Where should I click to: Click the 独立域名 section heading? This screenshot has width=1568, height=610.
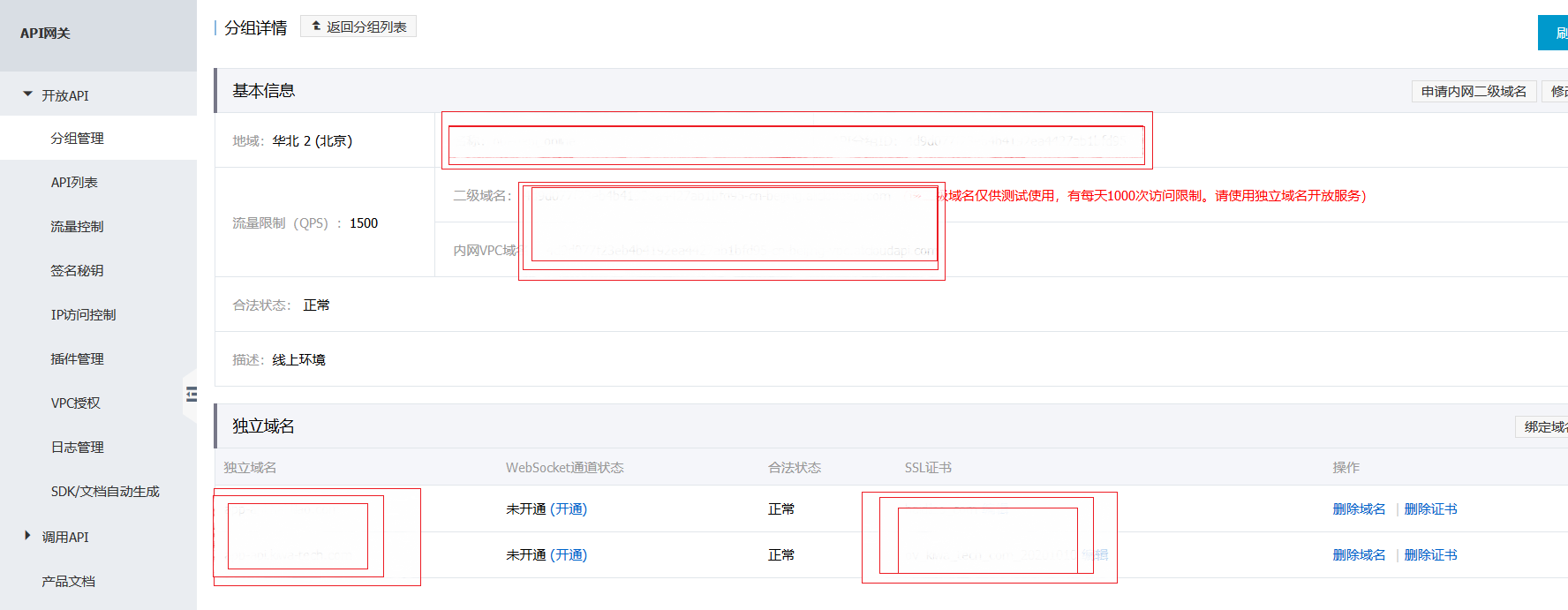pyautogui.click(x=263, y=426)
